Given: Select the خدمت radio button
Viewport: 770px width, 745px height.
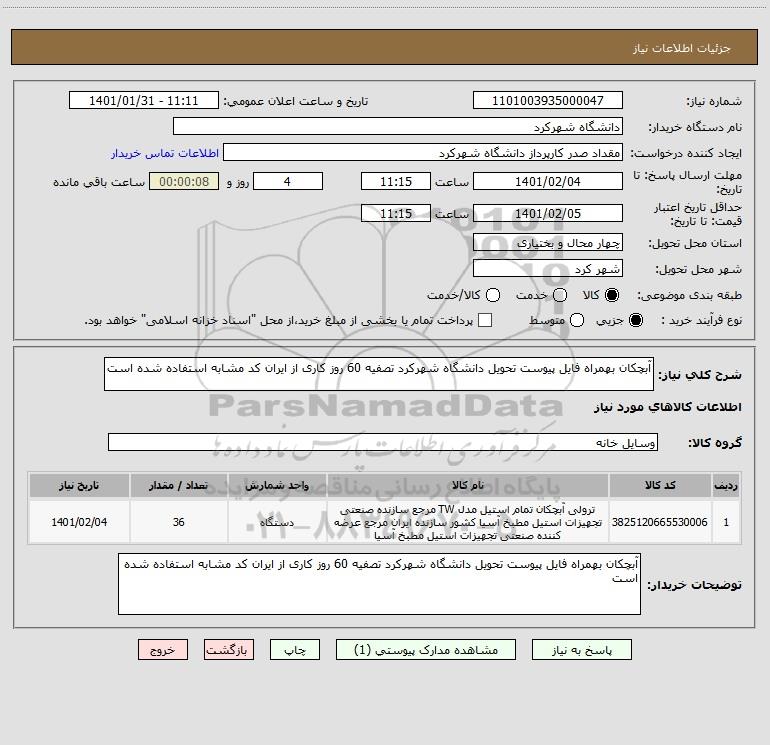Looking at the screenshot, I should click(560, 295).
